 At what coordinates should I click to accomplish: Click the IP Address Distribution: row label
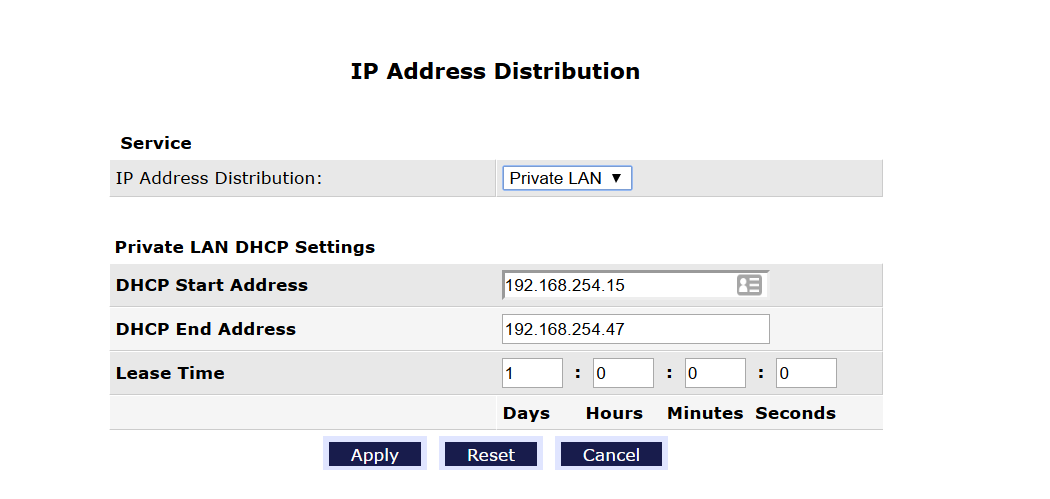219,178
